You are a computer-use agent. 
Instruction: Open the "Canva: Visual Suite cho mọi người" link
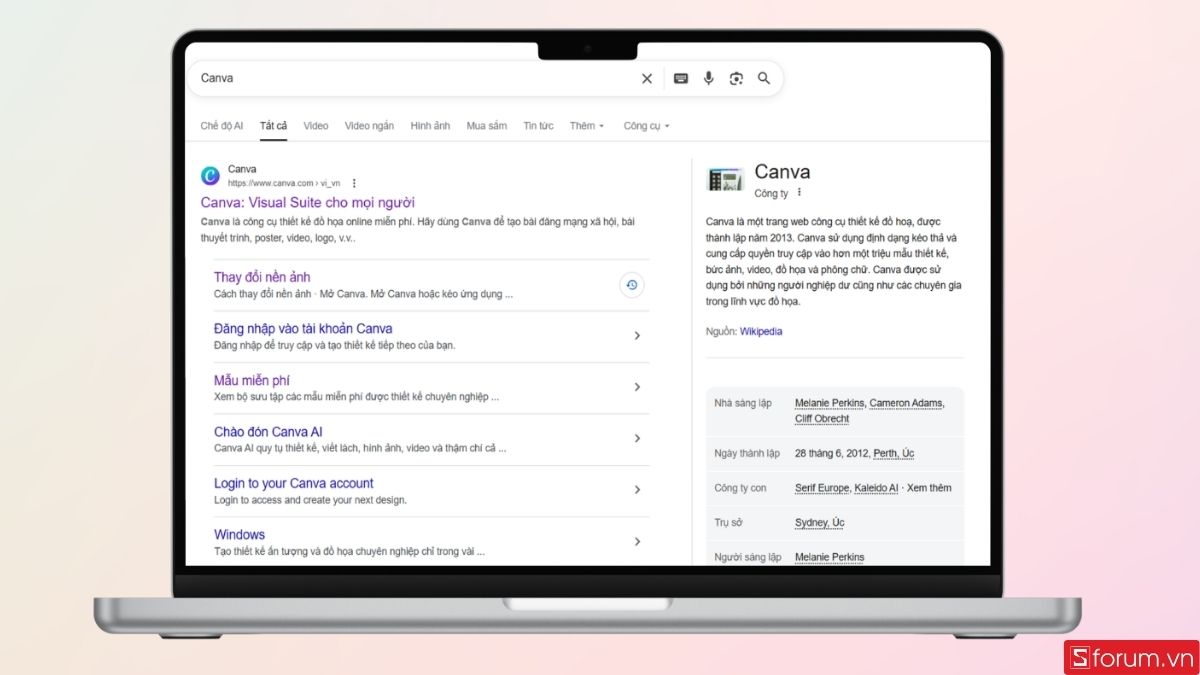tap(310, 202)
